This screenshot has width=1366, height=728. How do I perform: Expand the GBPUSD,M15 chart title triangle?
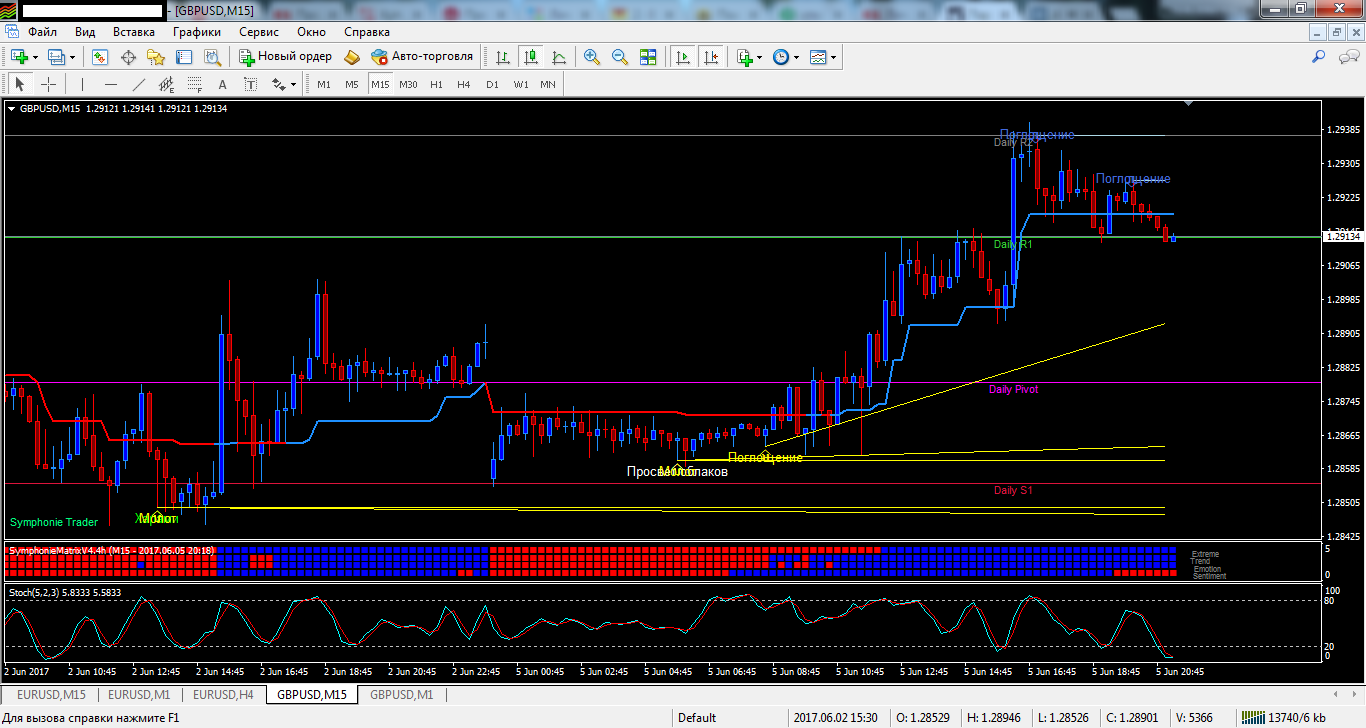point(12,109)
